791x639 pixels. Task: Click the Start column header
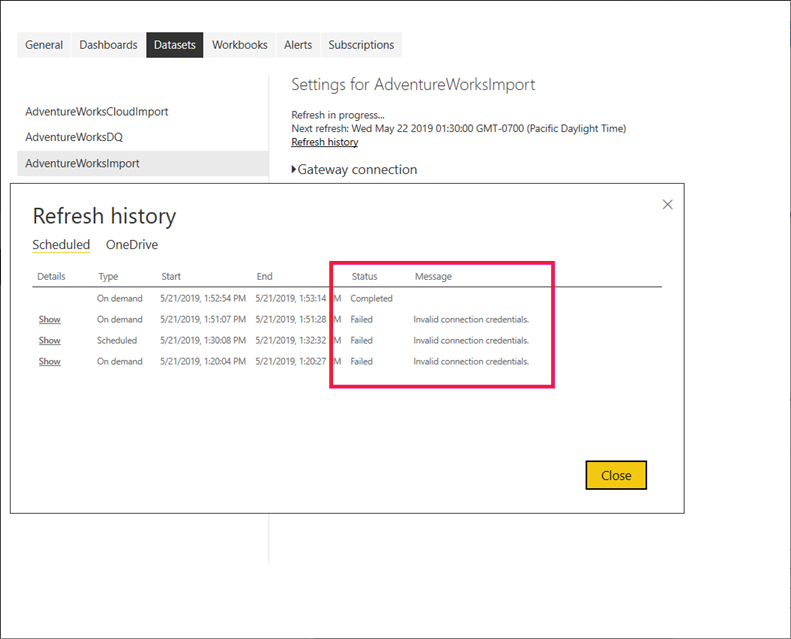click(x=171, y=277)
